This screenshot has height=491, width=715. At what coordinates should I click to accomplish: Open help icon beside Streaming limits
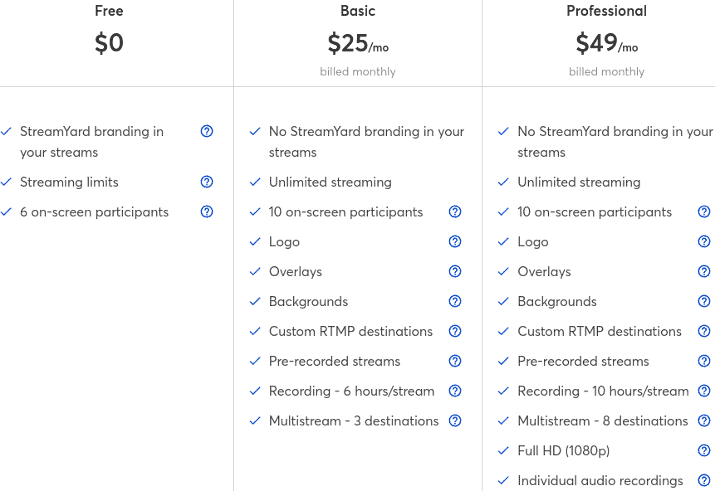(207, 182)
